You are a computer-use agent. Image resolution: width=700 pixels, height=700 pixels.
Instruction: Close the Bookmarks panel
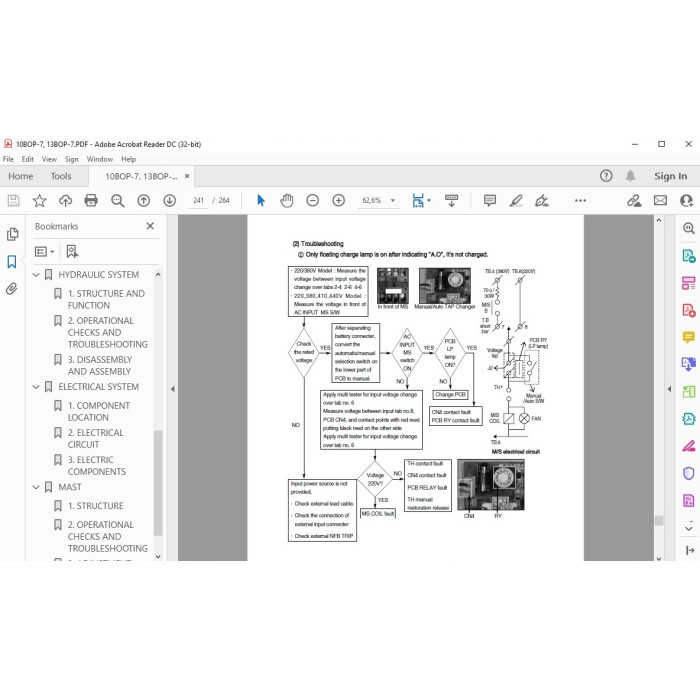[x=150, y=226]
